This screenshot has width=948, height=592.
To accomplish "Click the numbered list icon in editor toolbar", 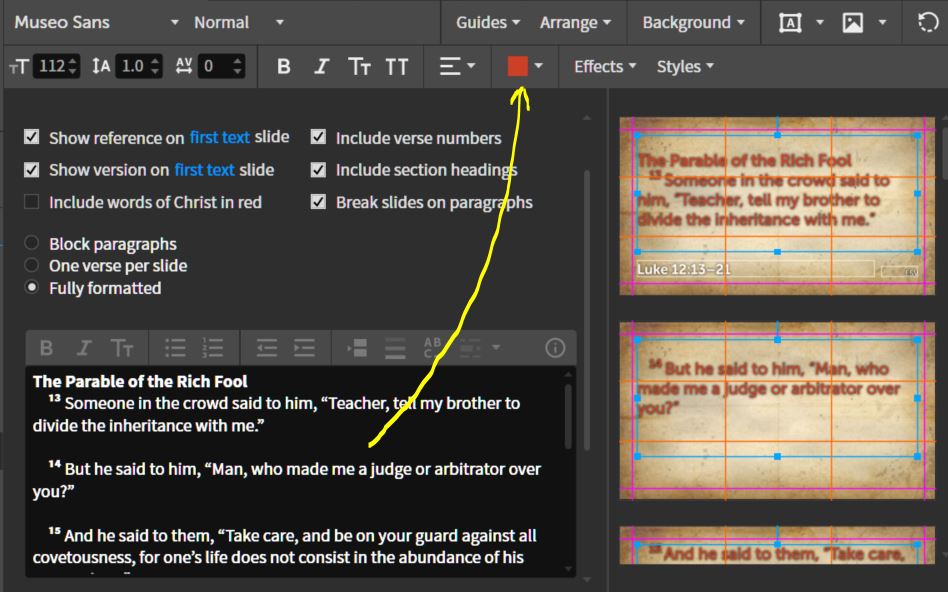I will tap(212, 348).
